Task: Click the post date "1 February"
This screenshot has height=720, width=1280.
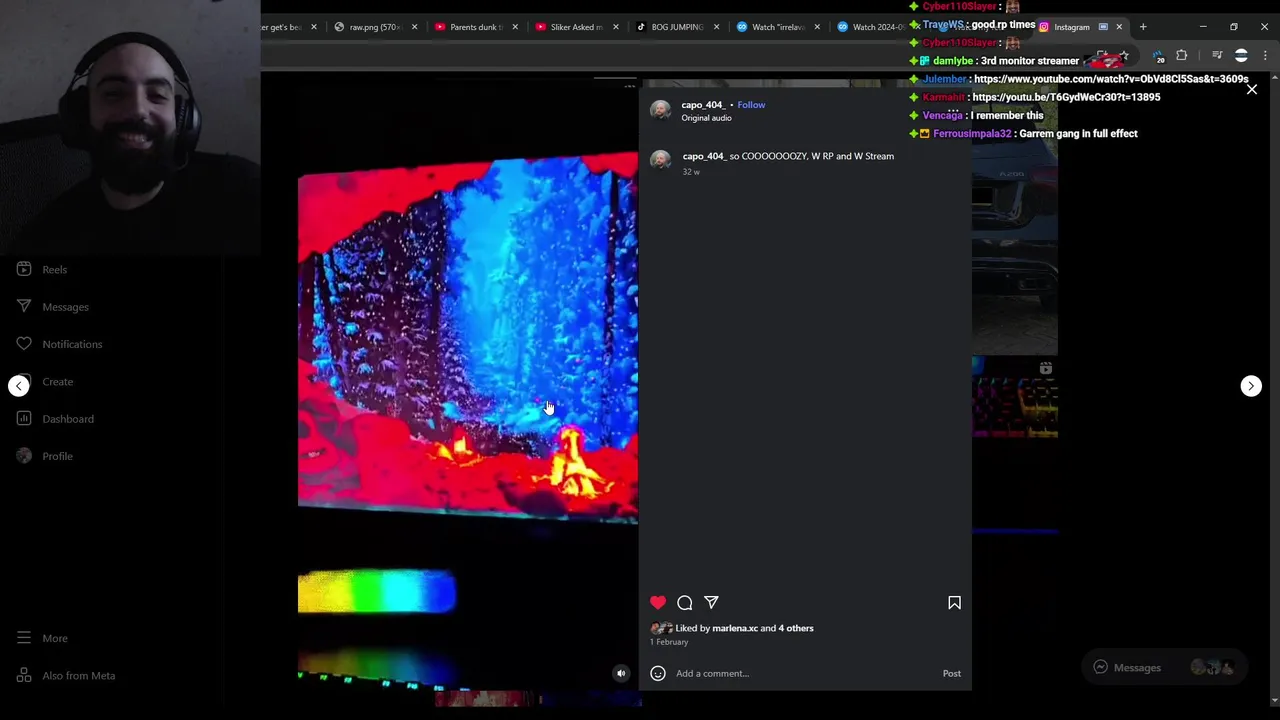Action: 670,642
